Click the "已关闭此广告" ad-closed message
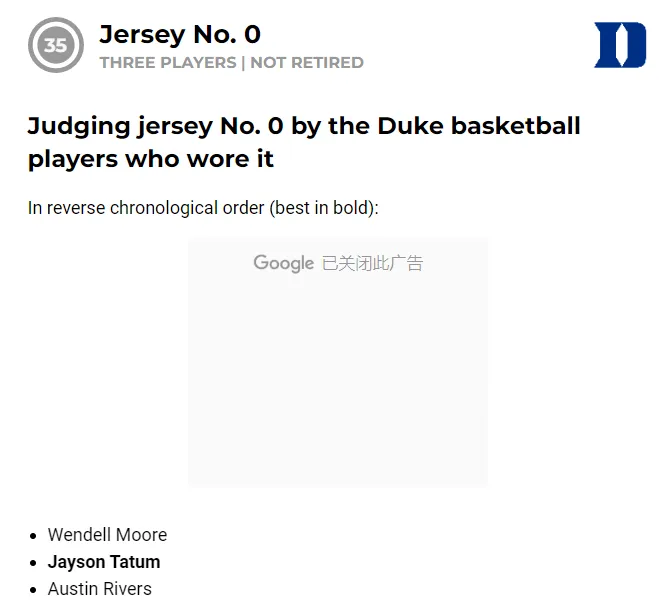Viewport: 659px width, 611px height. point(372,263)
